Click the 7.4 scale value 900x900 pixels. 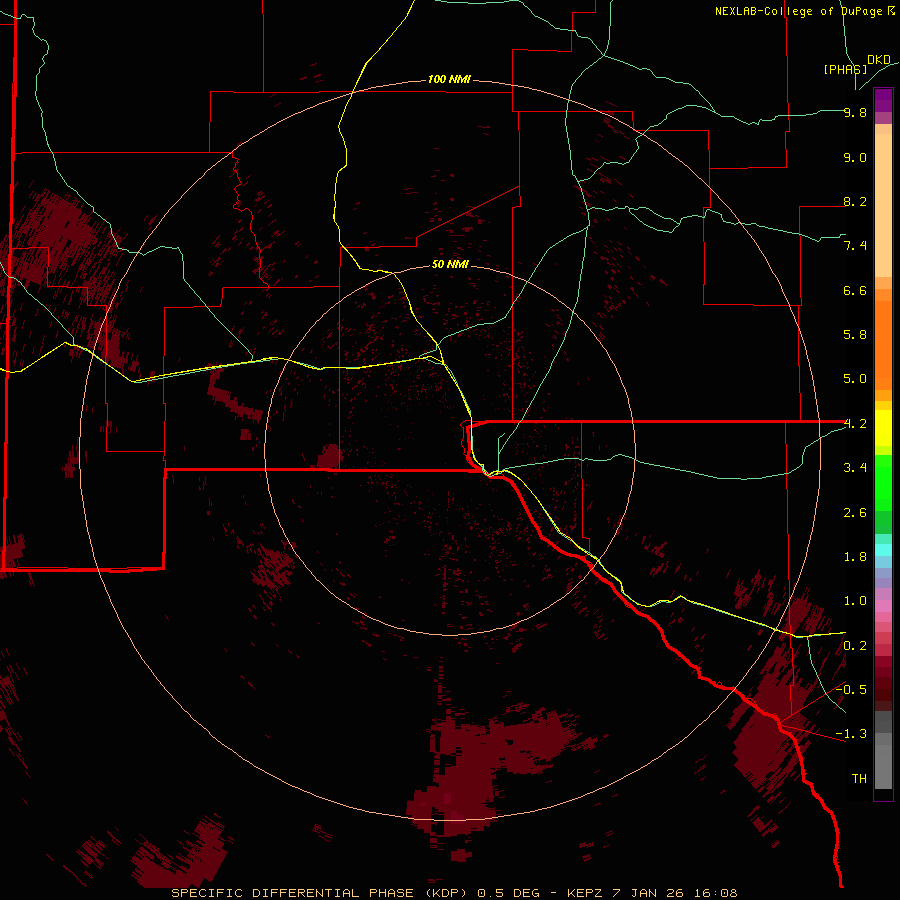click(x=855, y=246)
